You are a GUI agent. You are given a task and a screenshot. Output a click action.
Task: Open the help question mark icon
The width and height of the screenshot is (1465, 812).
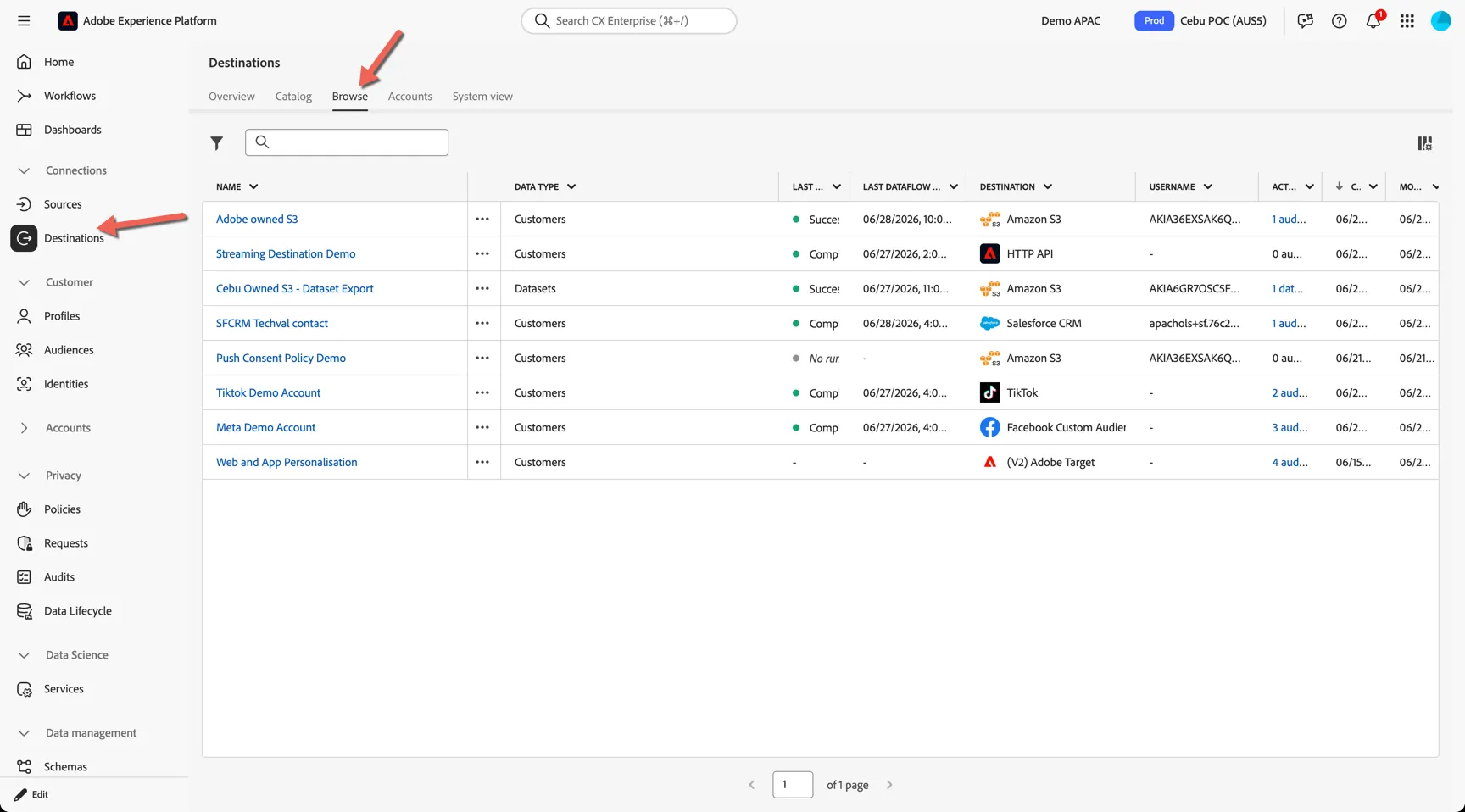(1339, 20)
